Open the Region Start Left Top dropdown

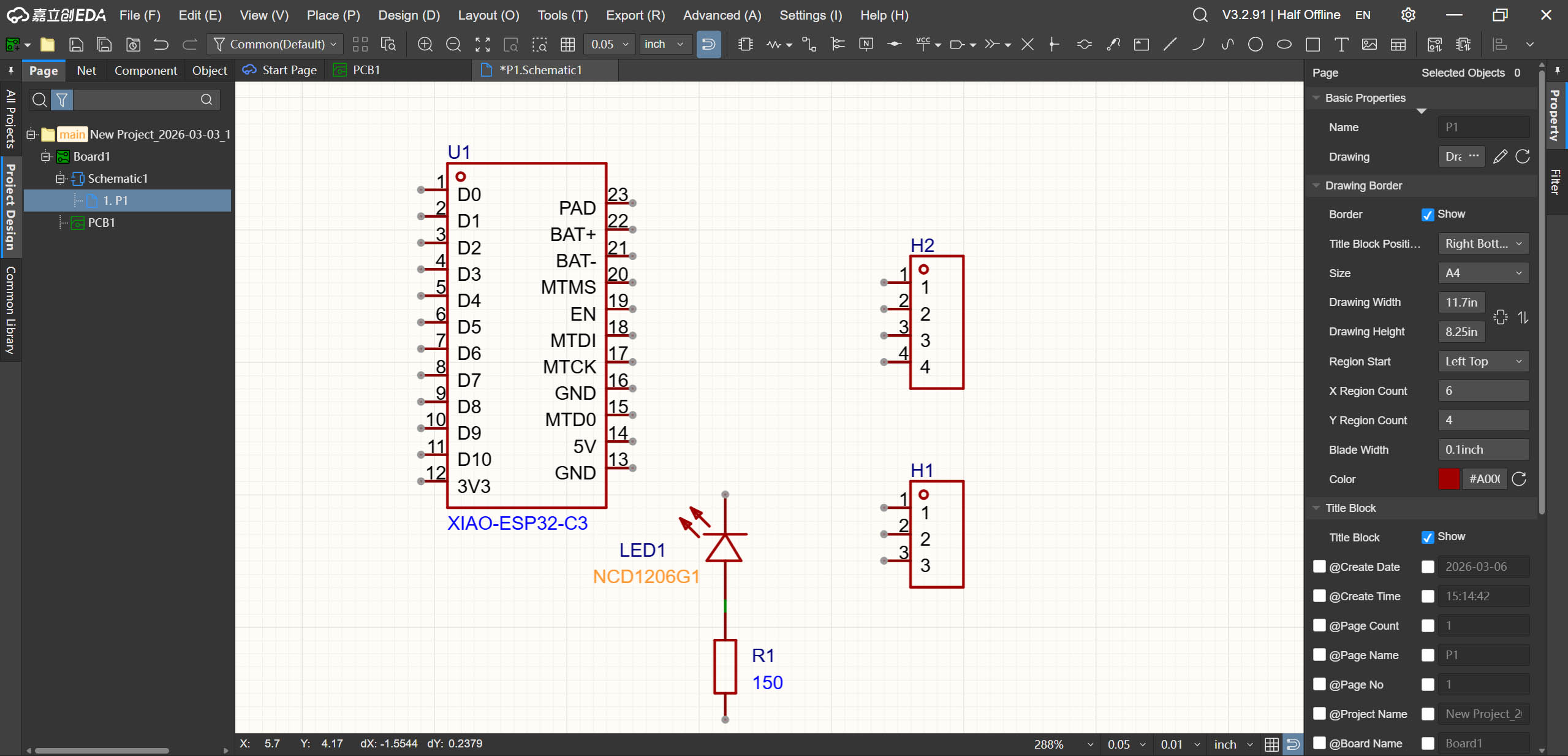(x=1483, y=361)
